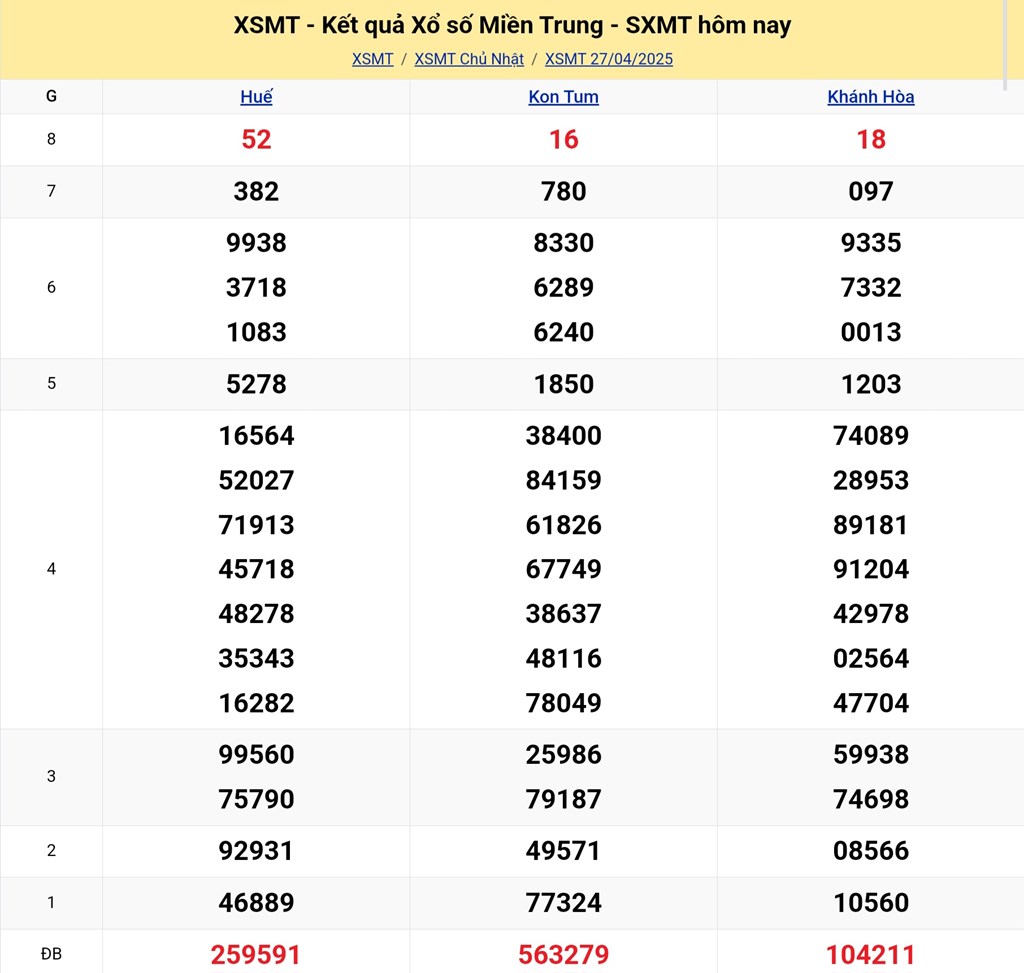Open the XSMT 27/04/2025 breadcrumb link
1024x973 pixels.
(609, 59)
